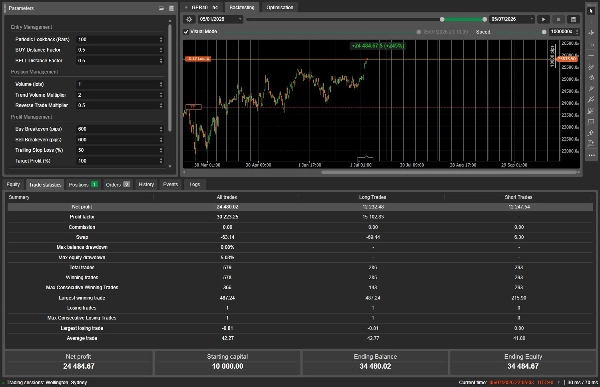Adjust the Reverse Trade Multiplier stepper
The image size is (600, 387).
pos(161,105)
